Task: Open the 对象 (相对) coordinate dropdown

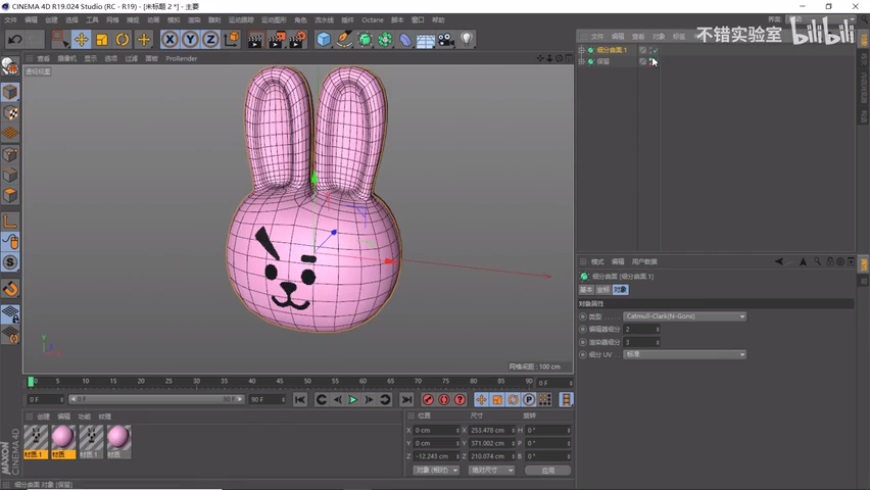Action: pos(437,470)
